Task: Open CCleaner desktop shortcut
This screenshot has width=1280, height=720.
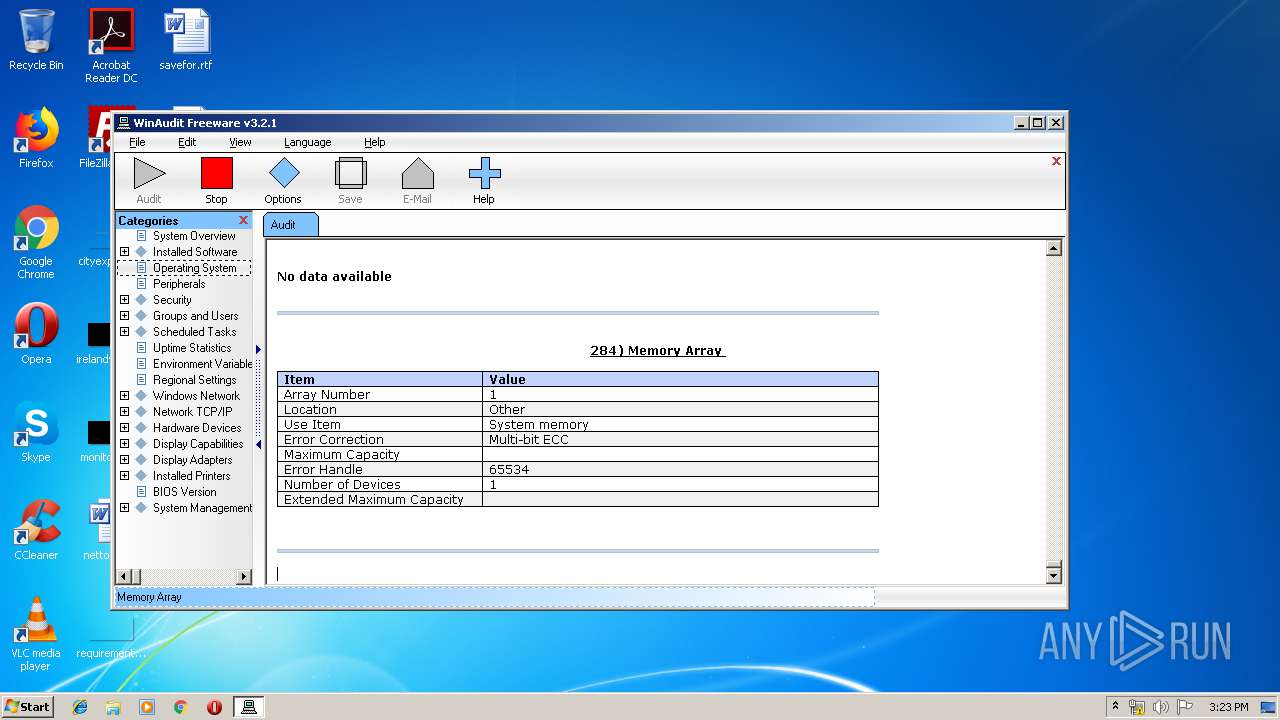Action: 36,530
